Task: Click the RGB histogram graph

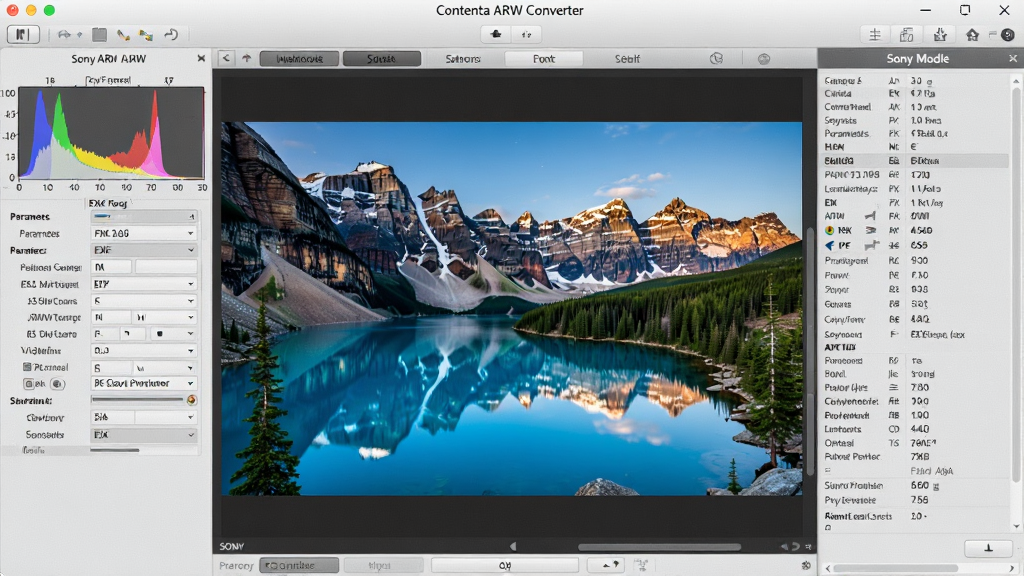Action: tap(111, 133)
